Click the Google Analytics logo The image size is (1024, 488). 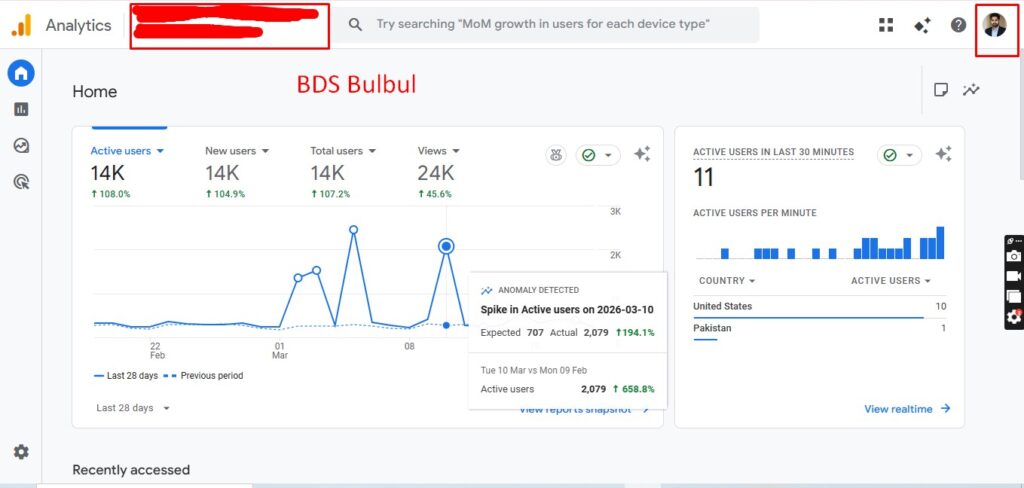click(x=21, y=25)
